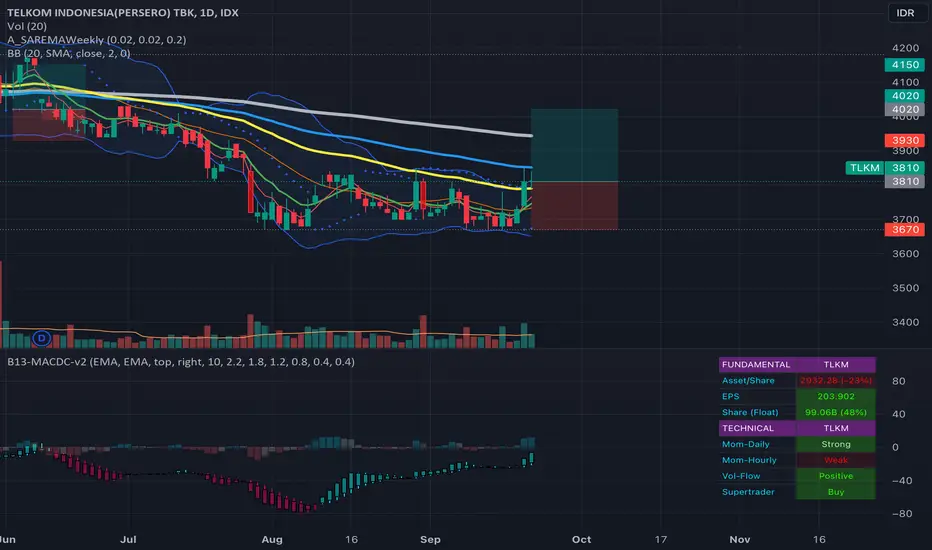Open the B13-MACDC-v2 indicator legend
932x550 pixels.
[x=181, y=362]
